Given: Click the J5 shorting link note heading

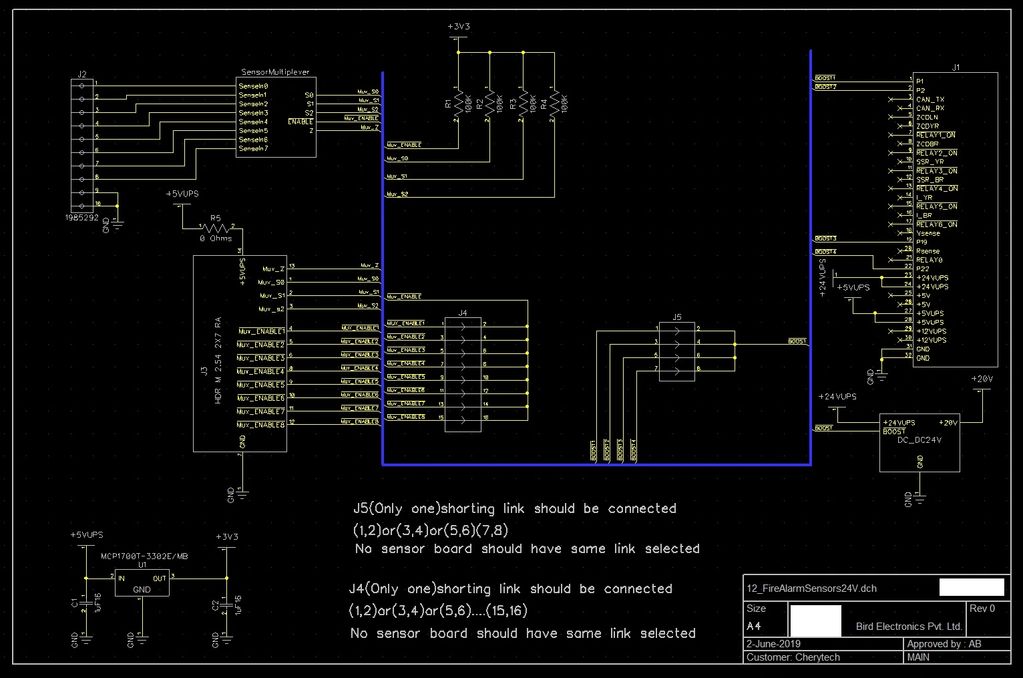Looking at the screenshot, I should click(515, 508).
